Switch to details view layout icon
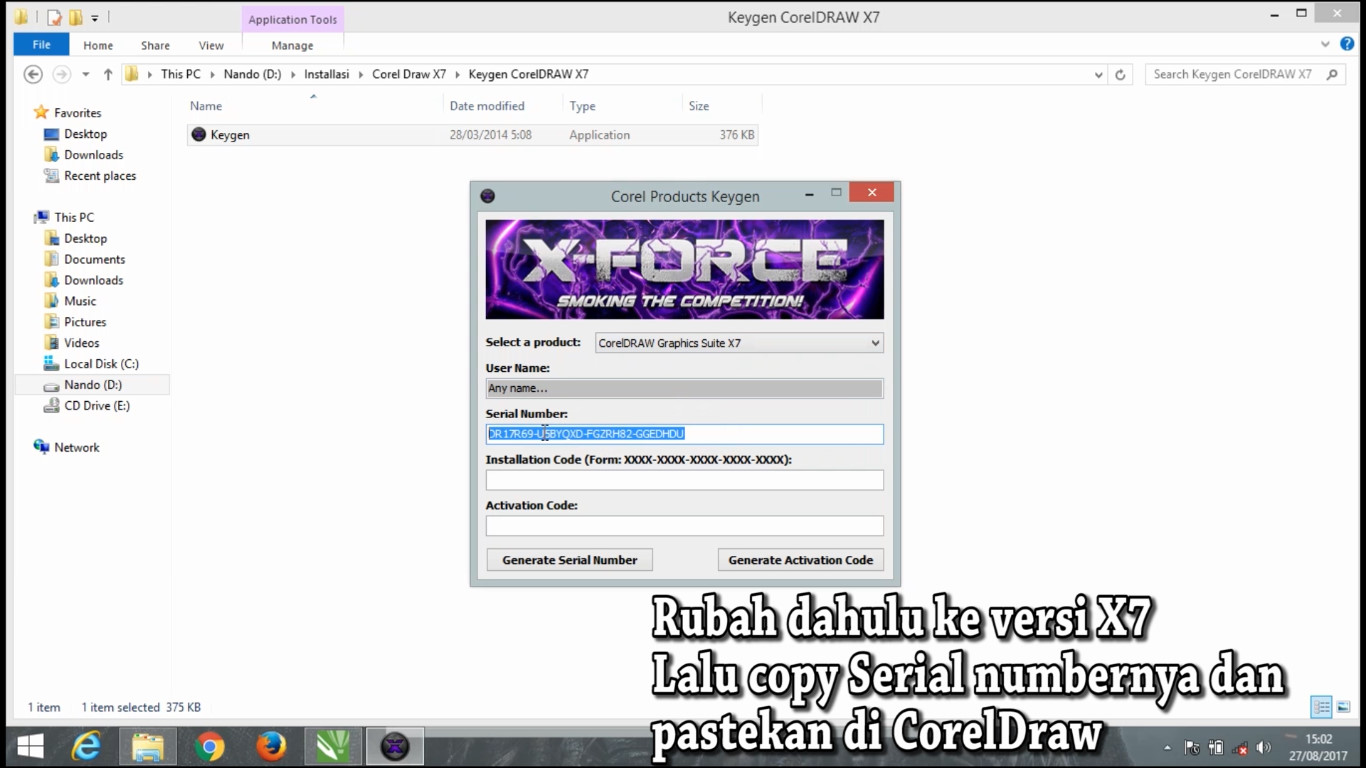The image size is (1366, 768). [x=1321, y=707]
